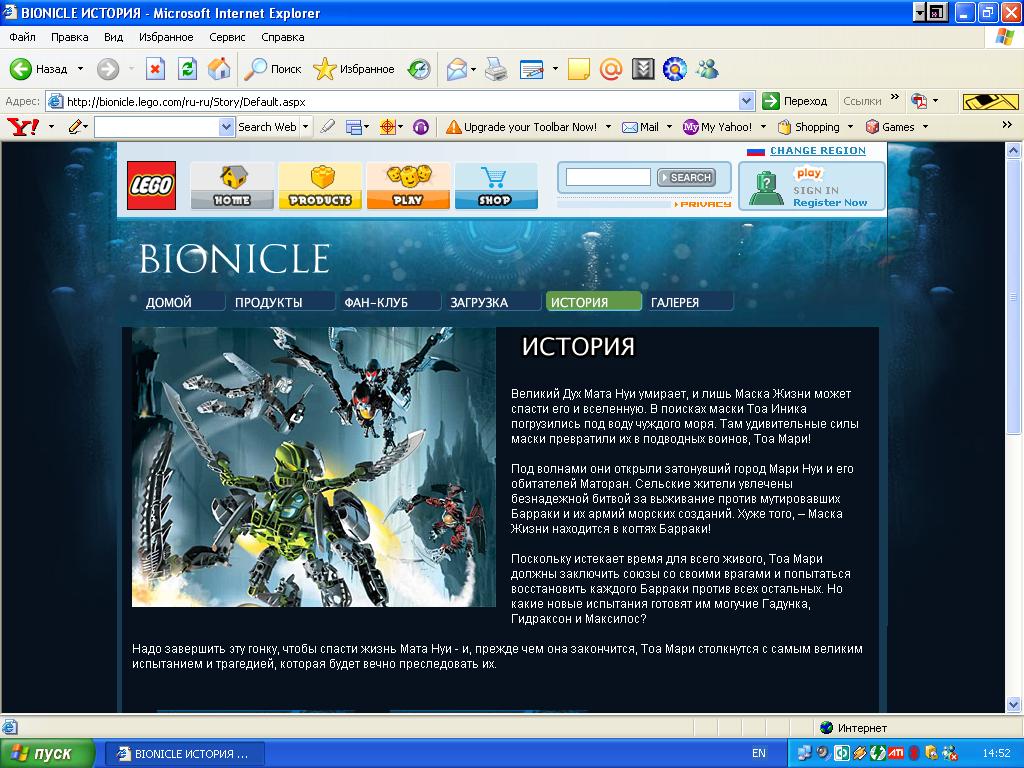Viewport: 1024px width, 768px height.
Task: Click the ATI tray icon
Action: 896,753
